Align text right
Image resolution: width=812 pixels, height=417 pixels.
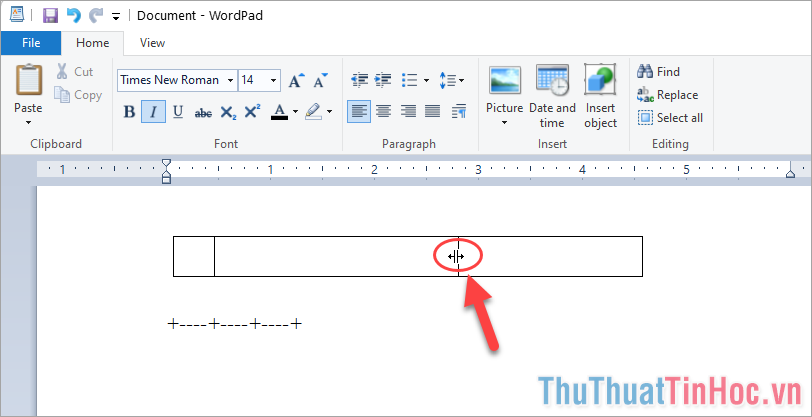(409, 111)
